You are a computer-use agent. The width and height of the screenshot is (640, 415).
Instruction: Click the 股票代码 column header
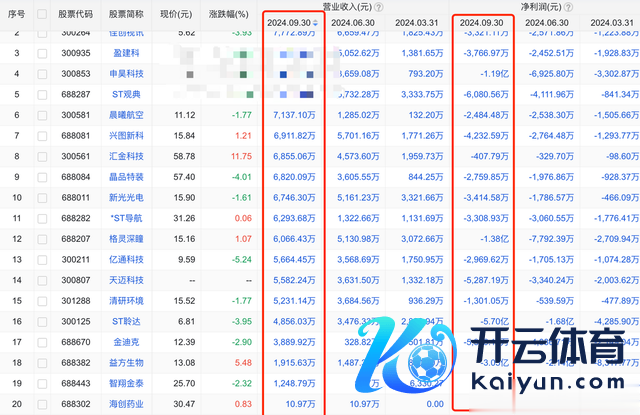(x=76, y=14)
